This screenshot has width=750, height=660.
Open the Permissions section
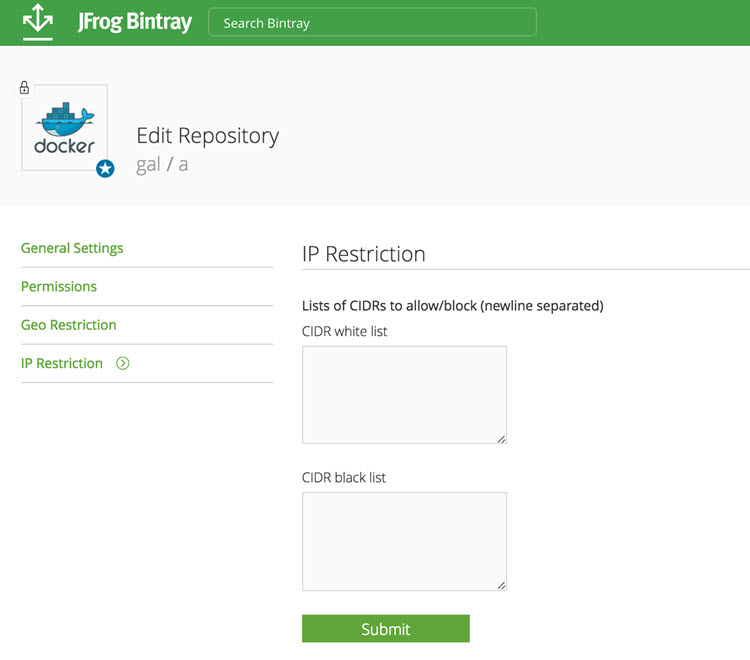pyautogui.click(x=59, y=286)
